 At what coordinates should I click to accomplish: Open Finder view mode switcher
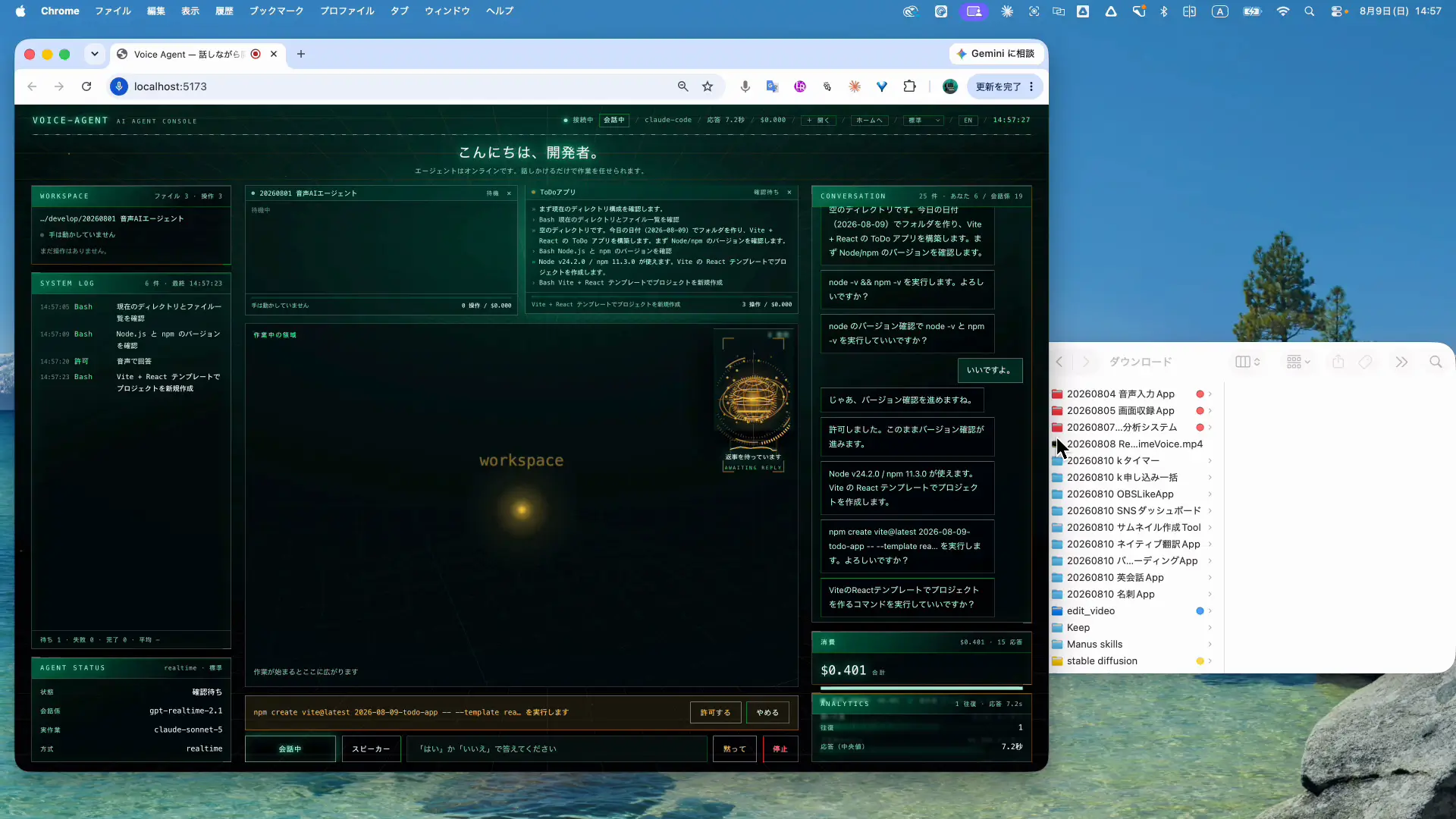[x=1247, y=362]
